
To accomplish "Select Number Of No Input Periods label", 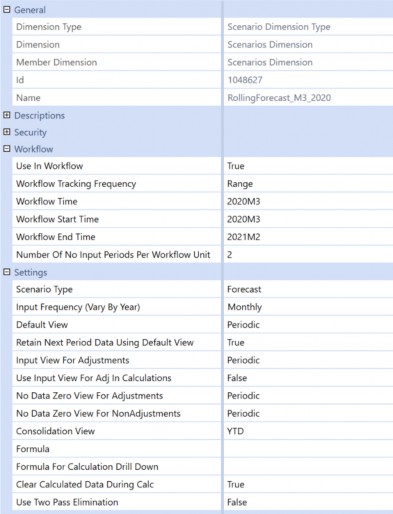I will point(113,254).
